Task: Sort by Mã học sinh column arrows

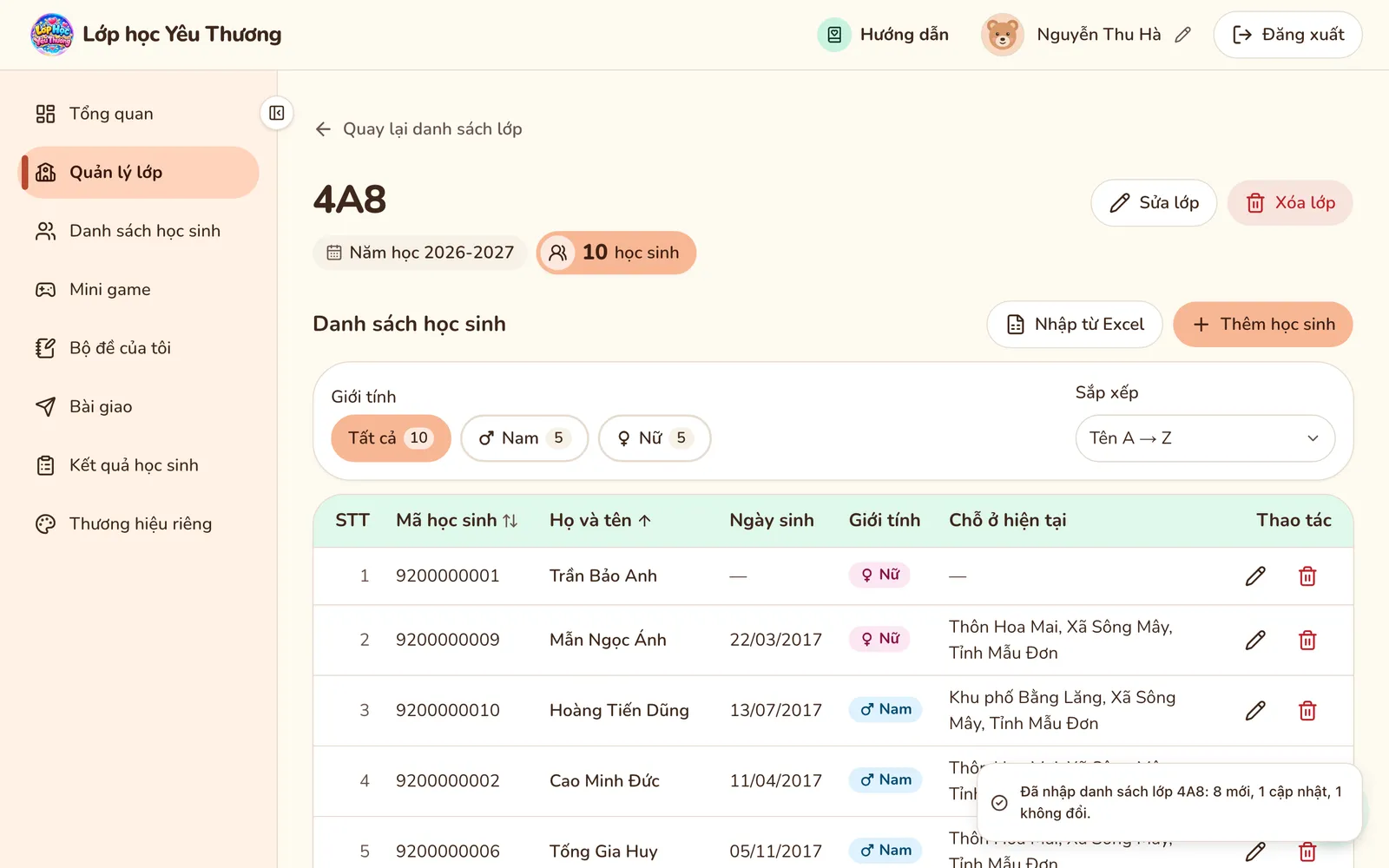Action: pyautogui.click(x=510, y=521)
